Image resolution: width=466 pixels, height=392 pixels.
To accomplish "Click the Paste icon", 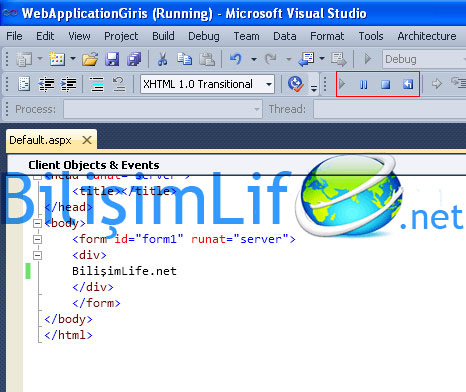I will [207, 59].
